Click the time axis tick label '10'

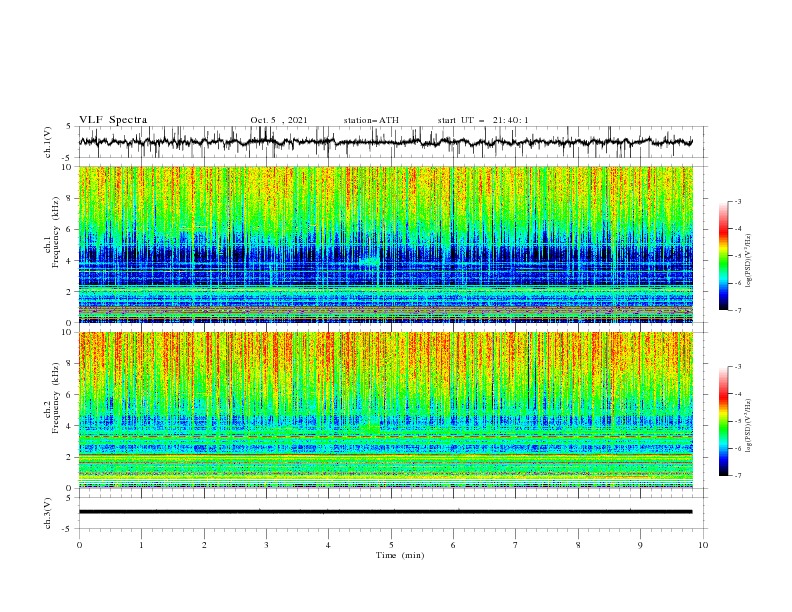point(703,545)
